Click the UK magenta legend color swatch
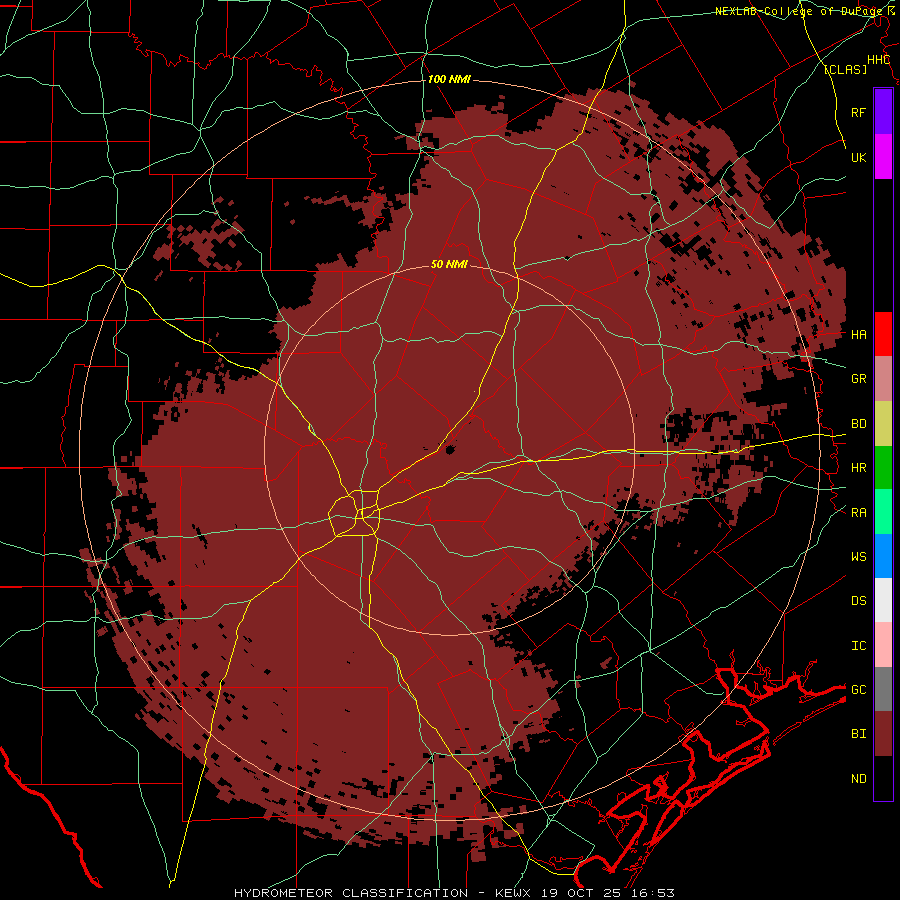The height and width of the screenshot is (900, 900). pyautogui.click(x=883, y=156)
